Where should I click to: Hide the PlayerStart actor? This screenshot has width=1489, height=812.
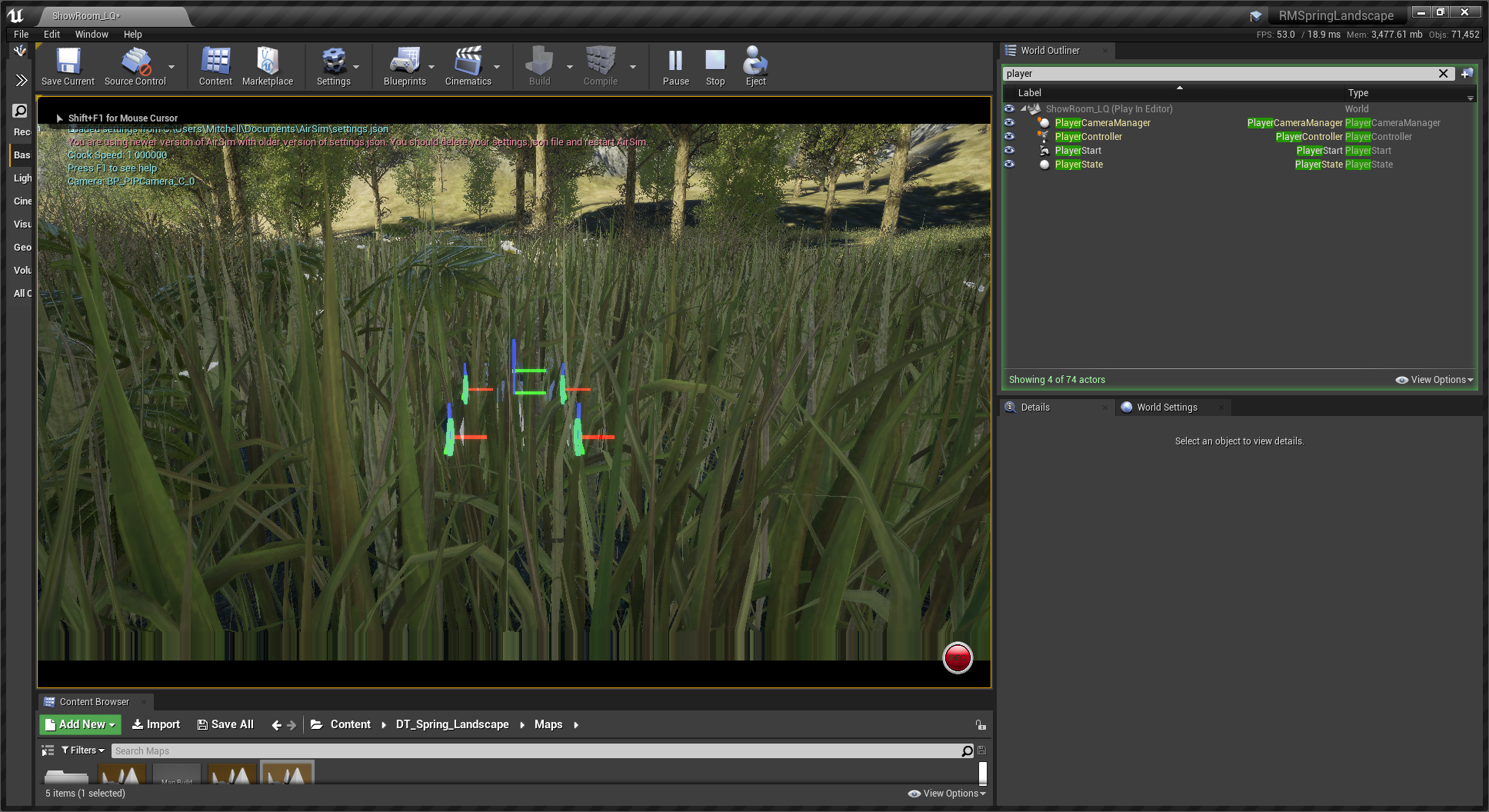(1009, 151)
